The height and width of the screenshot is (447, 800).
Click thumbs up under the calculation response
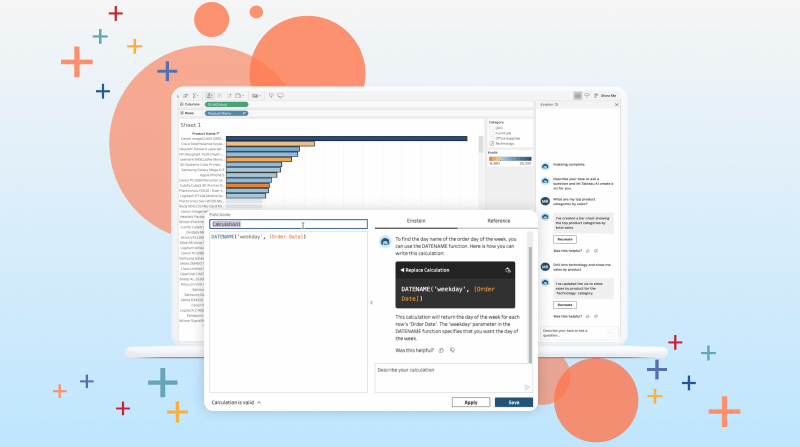(x=441, y=350)
